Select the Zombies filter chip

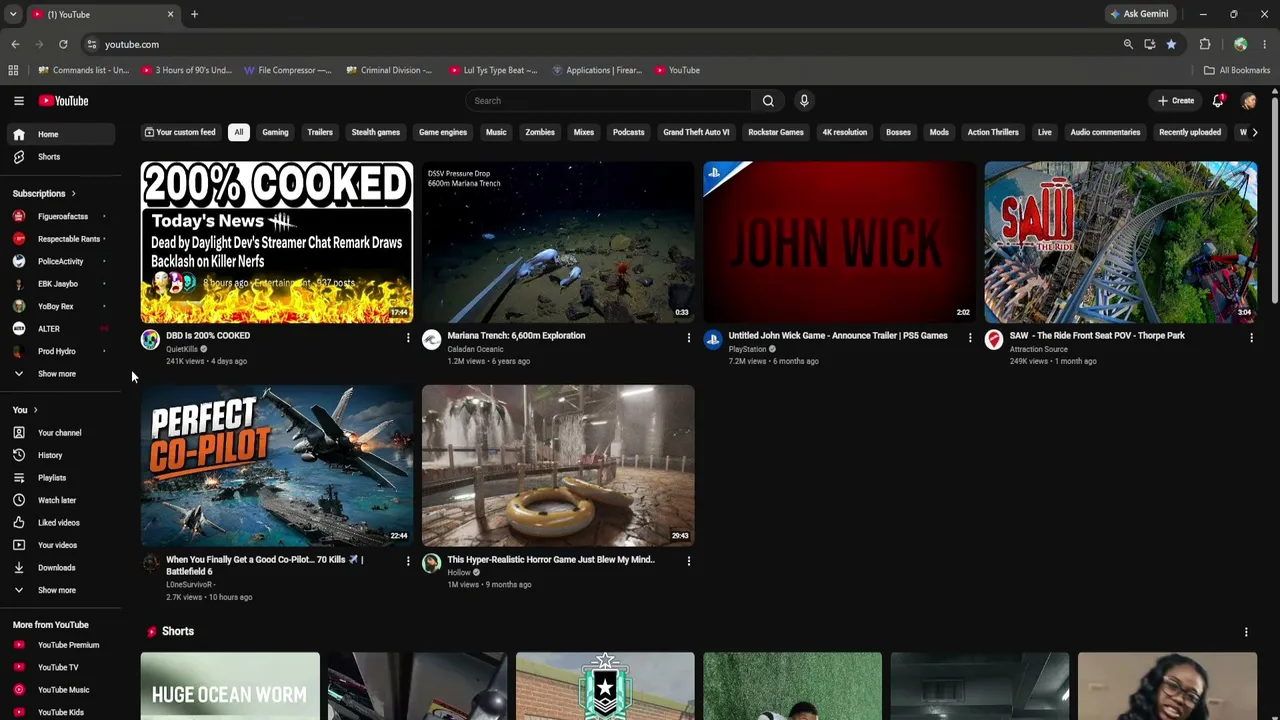[540, 132]
